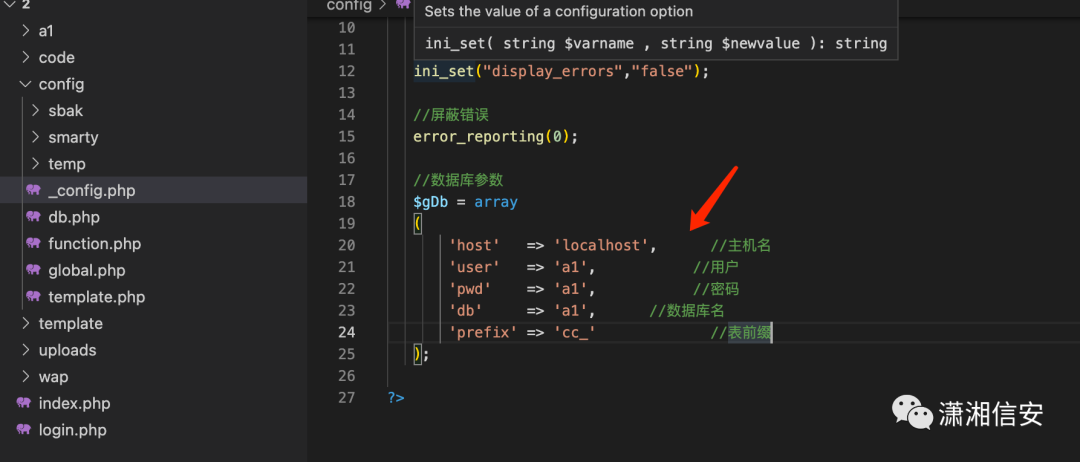The height and width of the screenshot is (462, 1080).
Task: Click PHP elephant icon beside login.php
Action: (23, 430)
